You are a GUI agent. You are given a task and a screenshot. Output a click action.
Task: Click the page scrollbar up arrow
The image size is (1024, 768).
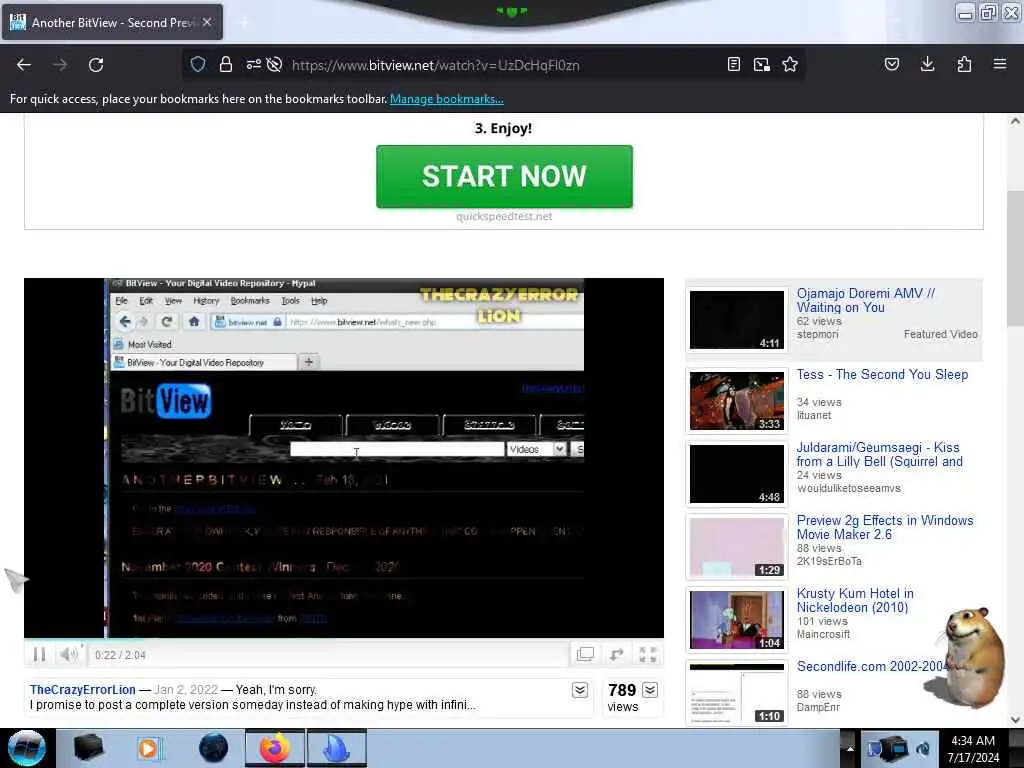pyautogui.click(x=1015, y=121)
